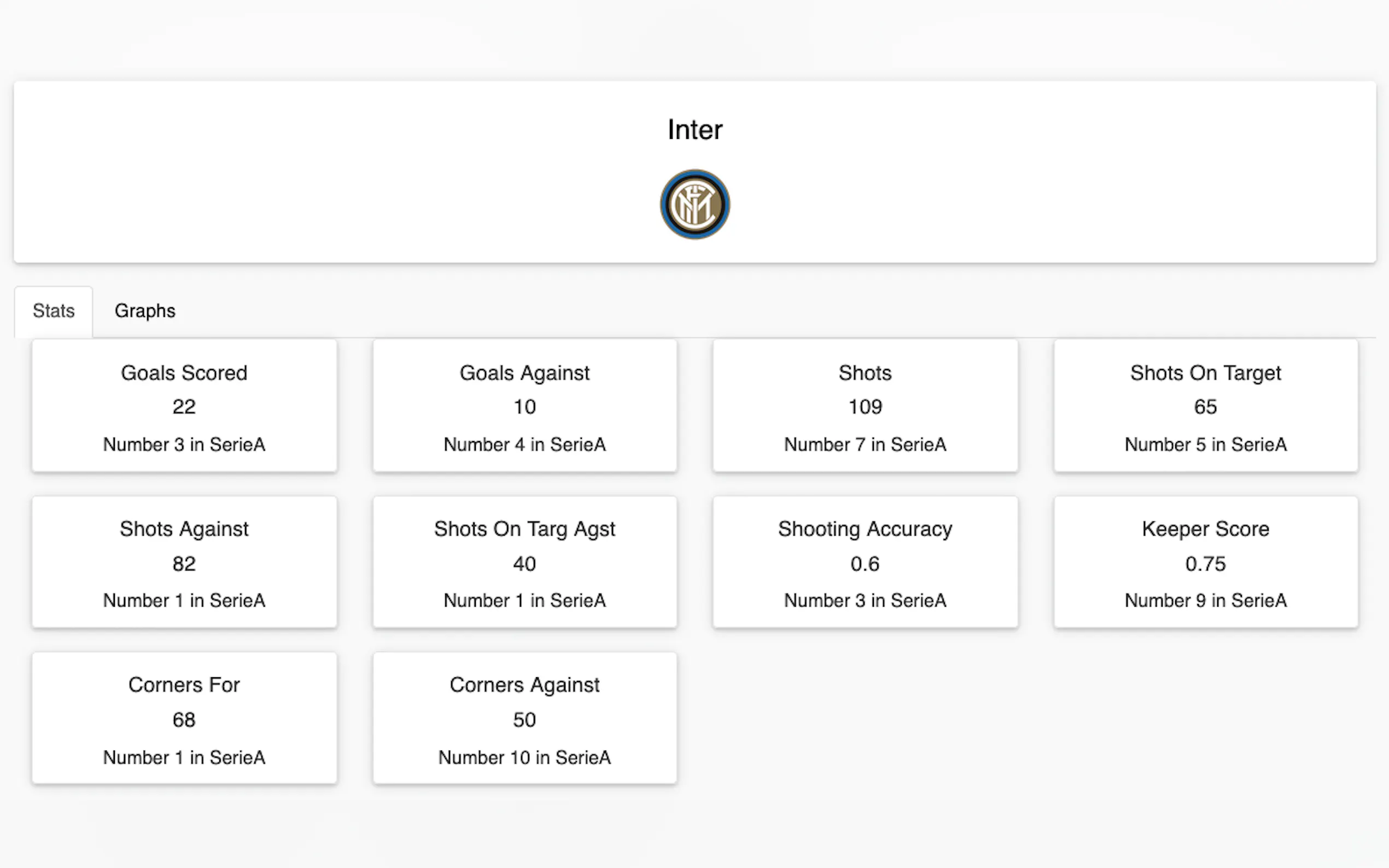Click "Number 10 in SerieA" ranking text

point(524,757)
